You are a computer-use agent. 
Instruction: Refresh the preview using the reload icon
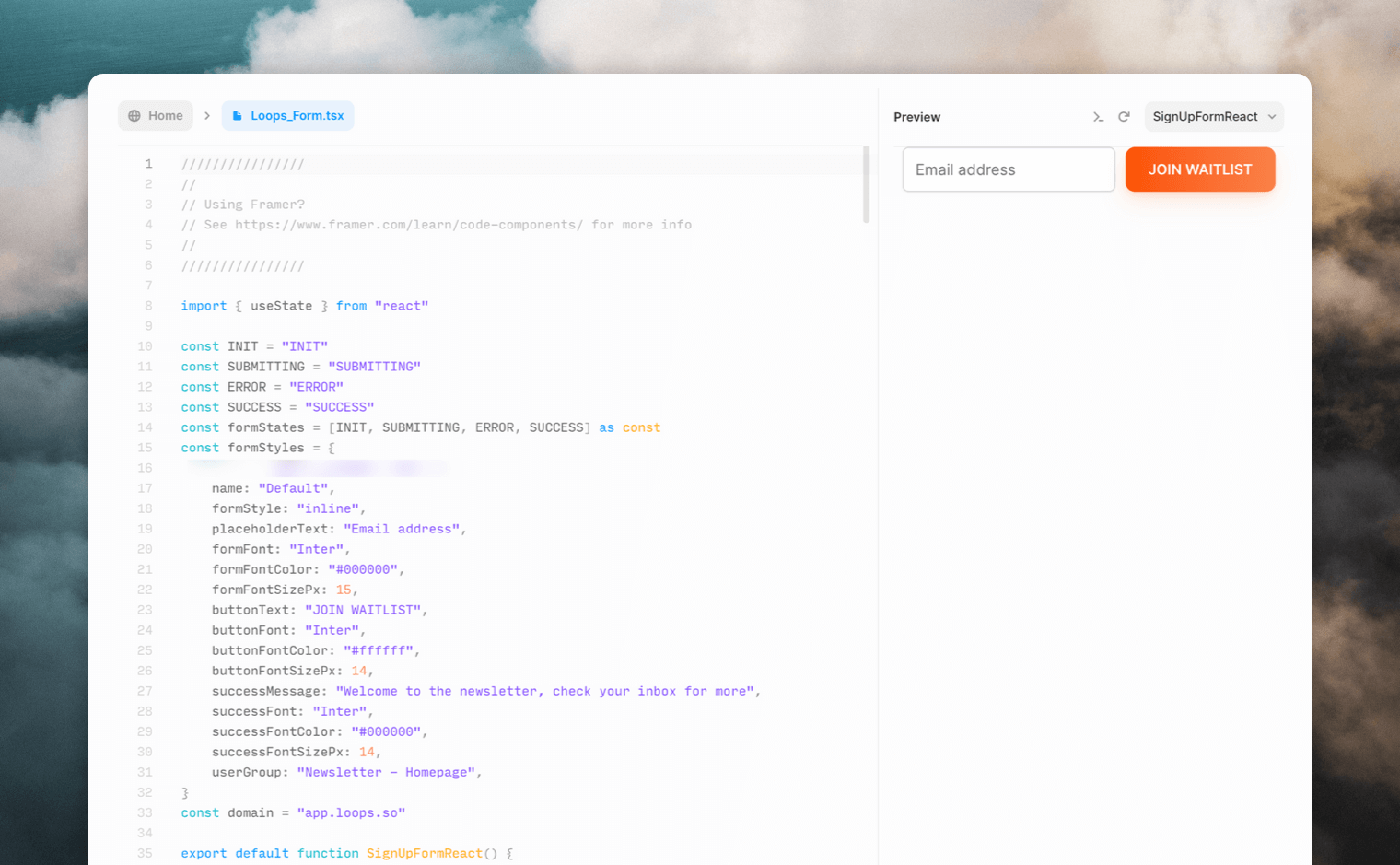[1124, 117]
